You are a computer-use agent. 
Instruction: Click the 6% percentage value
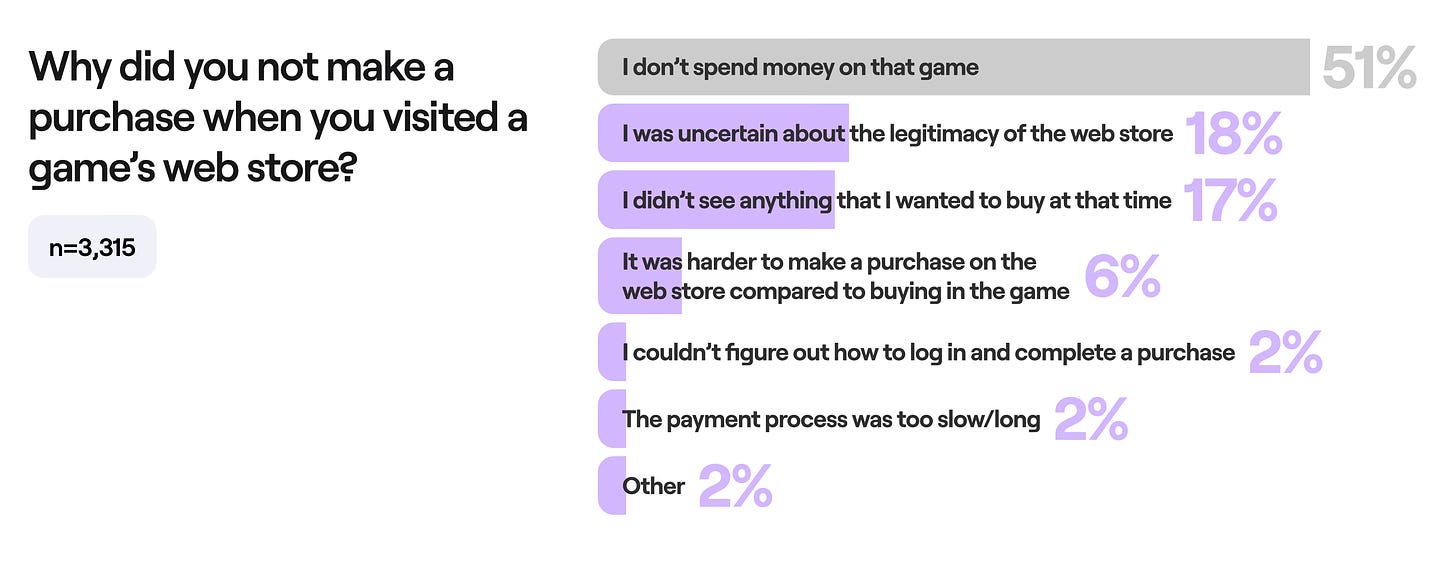1122,276
